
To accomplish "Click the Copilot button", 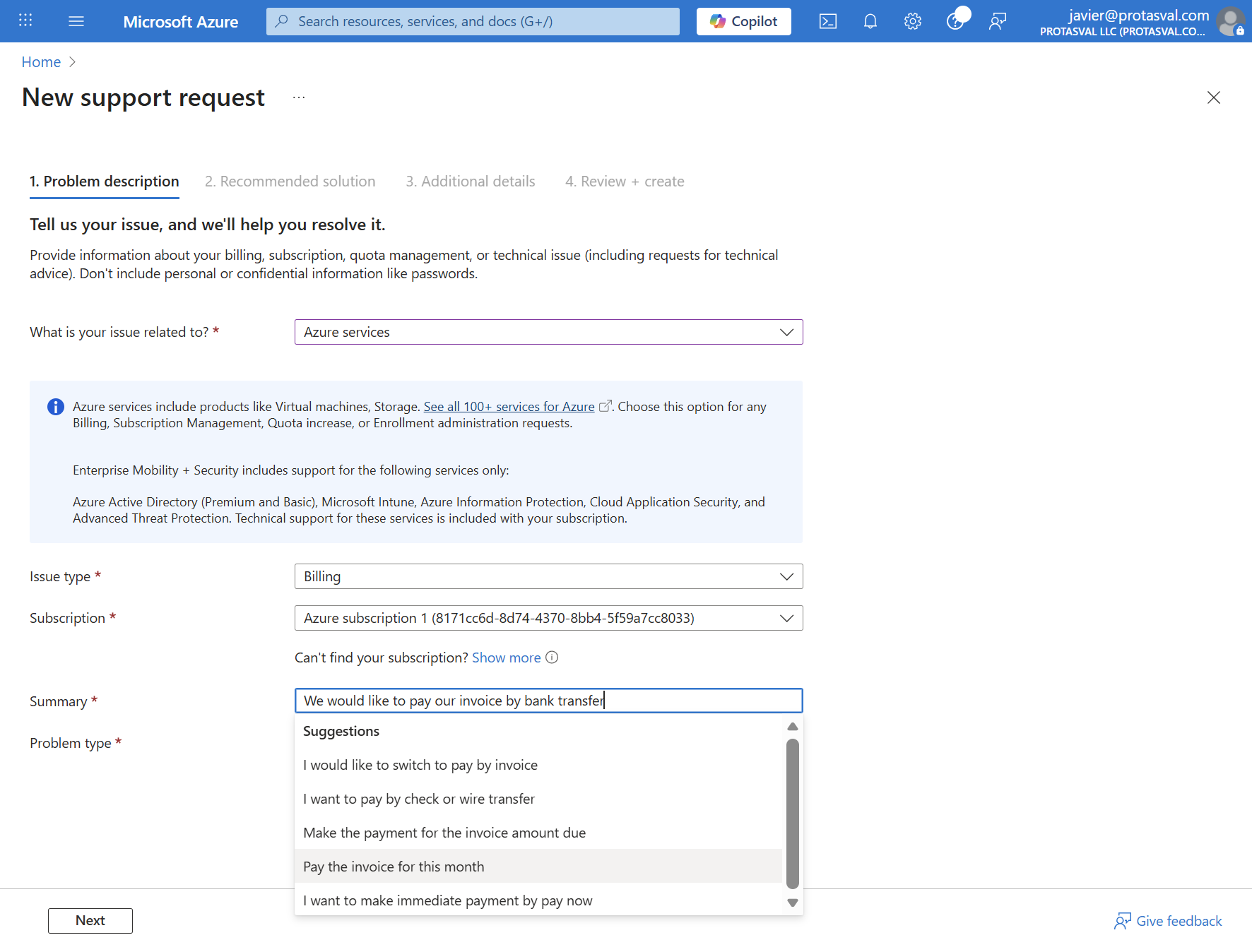I will click(x=744, y=21).
